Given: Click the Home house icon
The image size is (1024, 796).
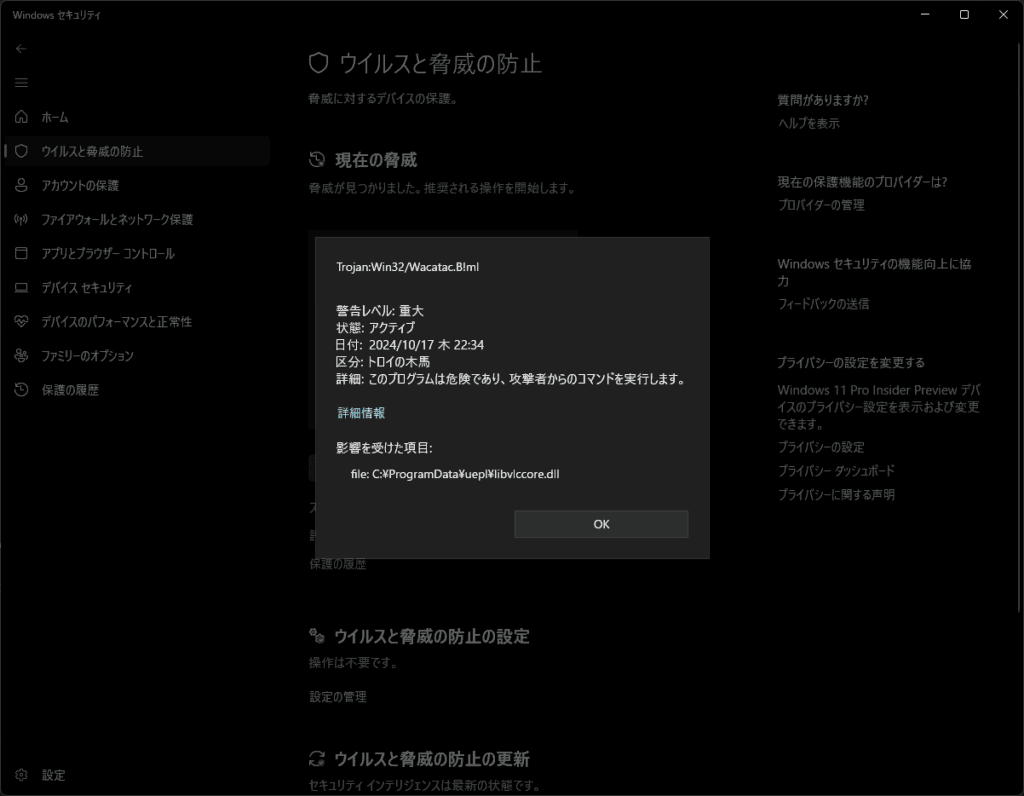Looking at the screenshot, I should pyautogui.click(x=21, y=118).
